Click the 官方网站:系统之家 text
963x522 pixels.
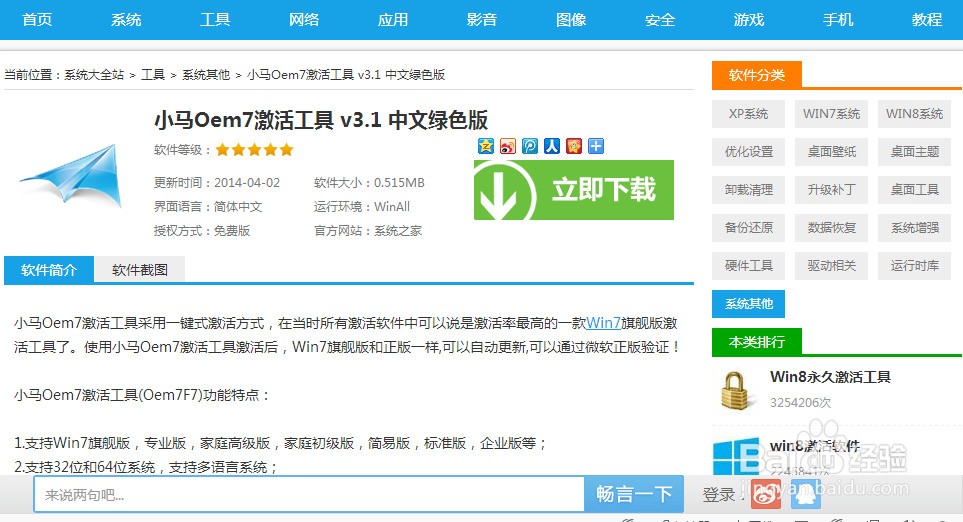point(368,231)
